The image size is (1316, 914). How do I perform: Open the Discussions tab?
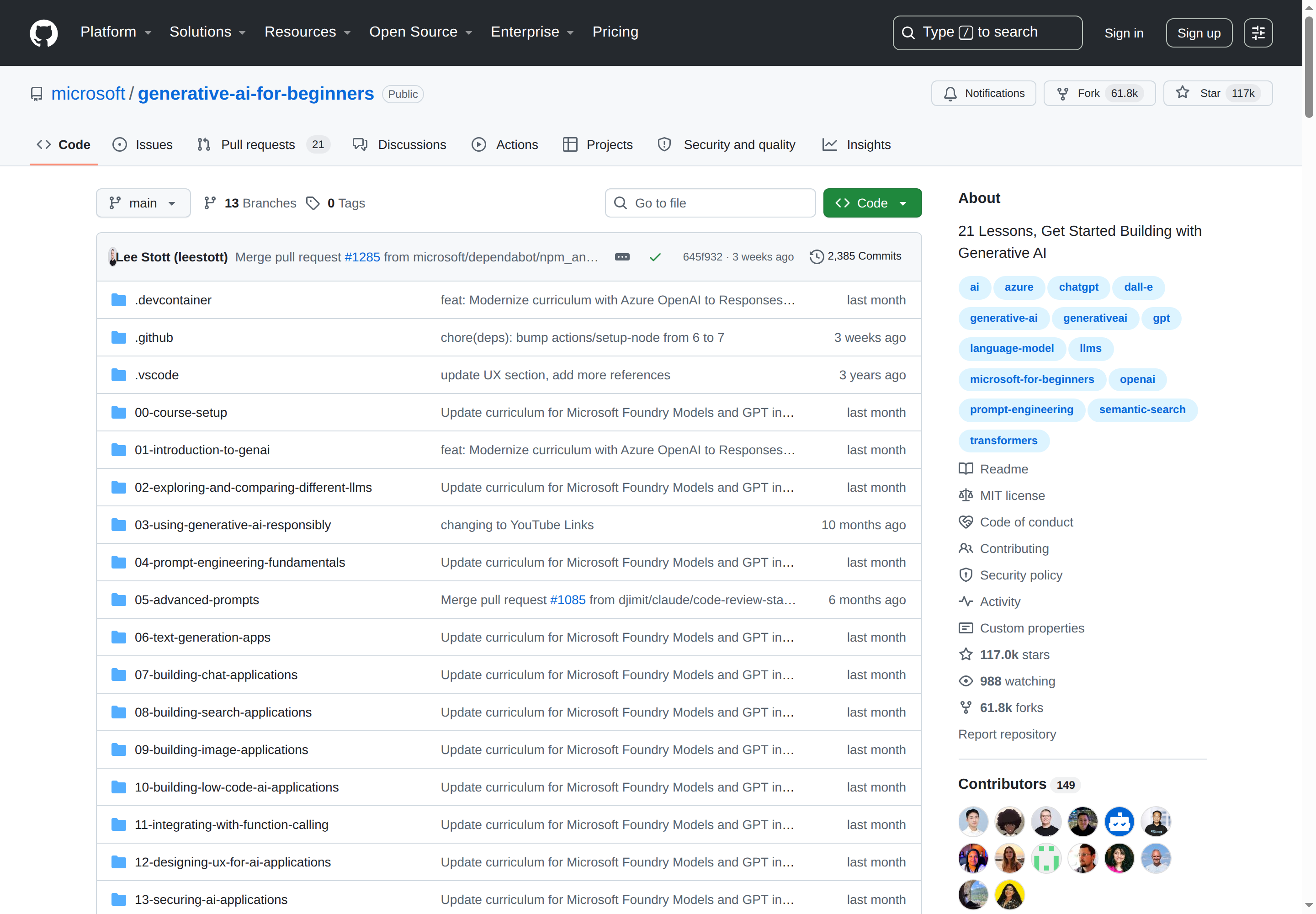[x=399, y=145]
